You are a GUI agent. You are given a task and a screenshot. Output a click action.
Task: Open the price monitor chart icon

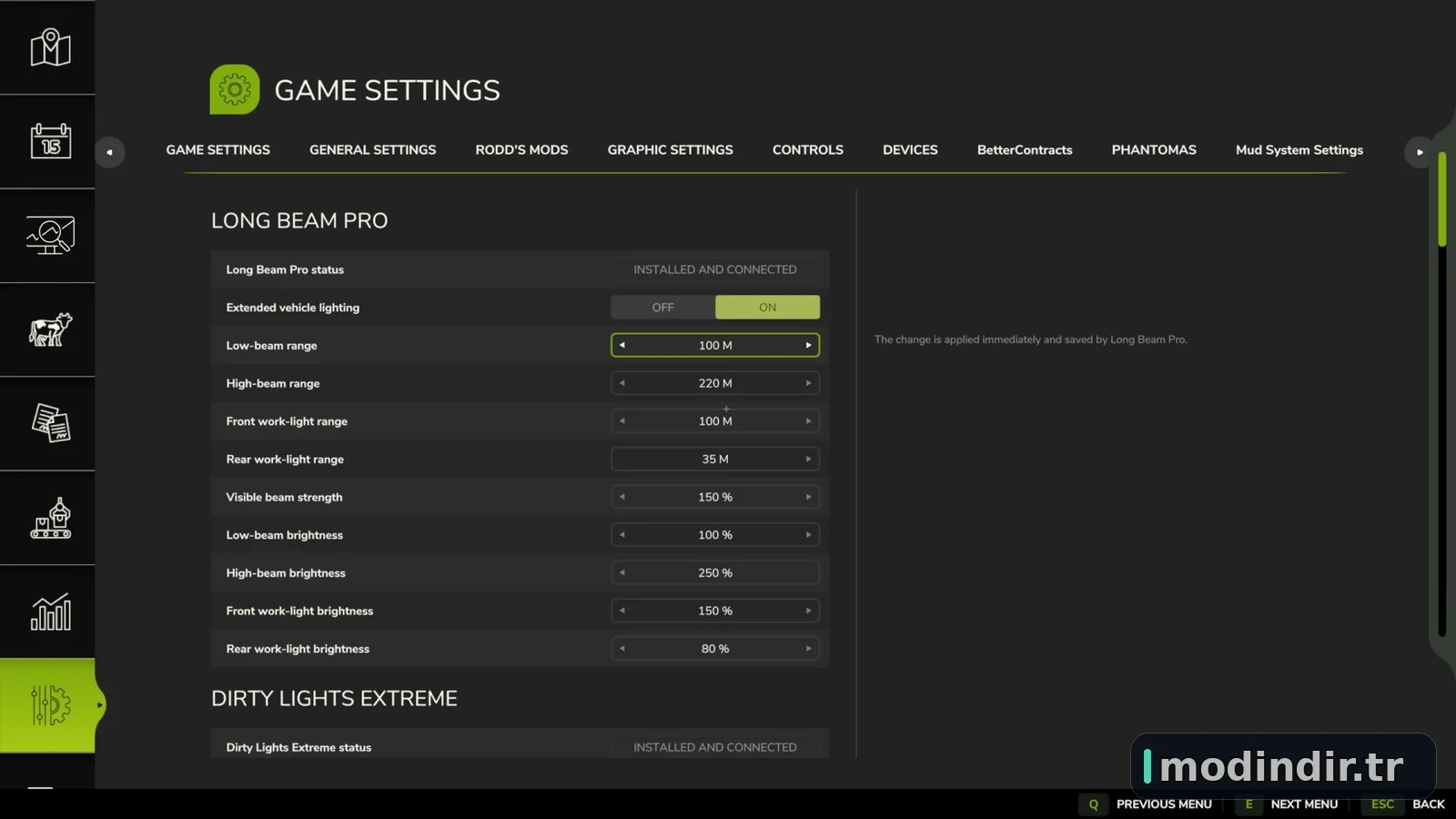[x=50, y=236]
